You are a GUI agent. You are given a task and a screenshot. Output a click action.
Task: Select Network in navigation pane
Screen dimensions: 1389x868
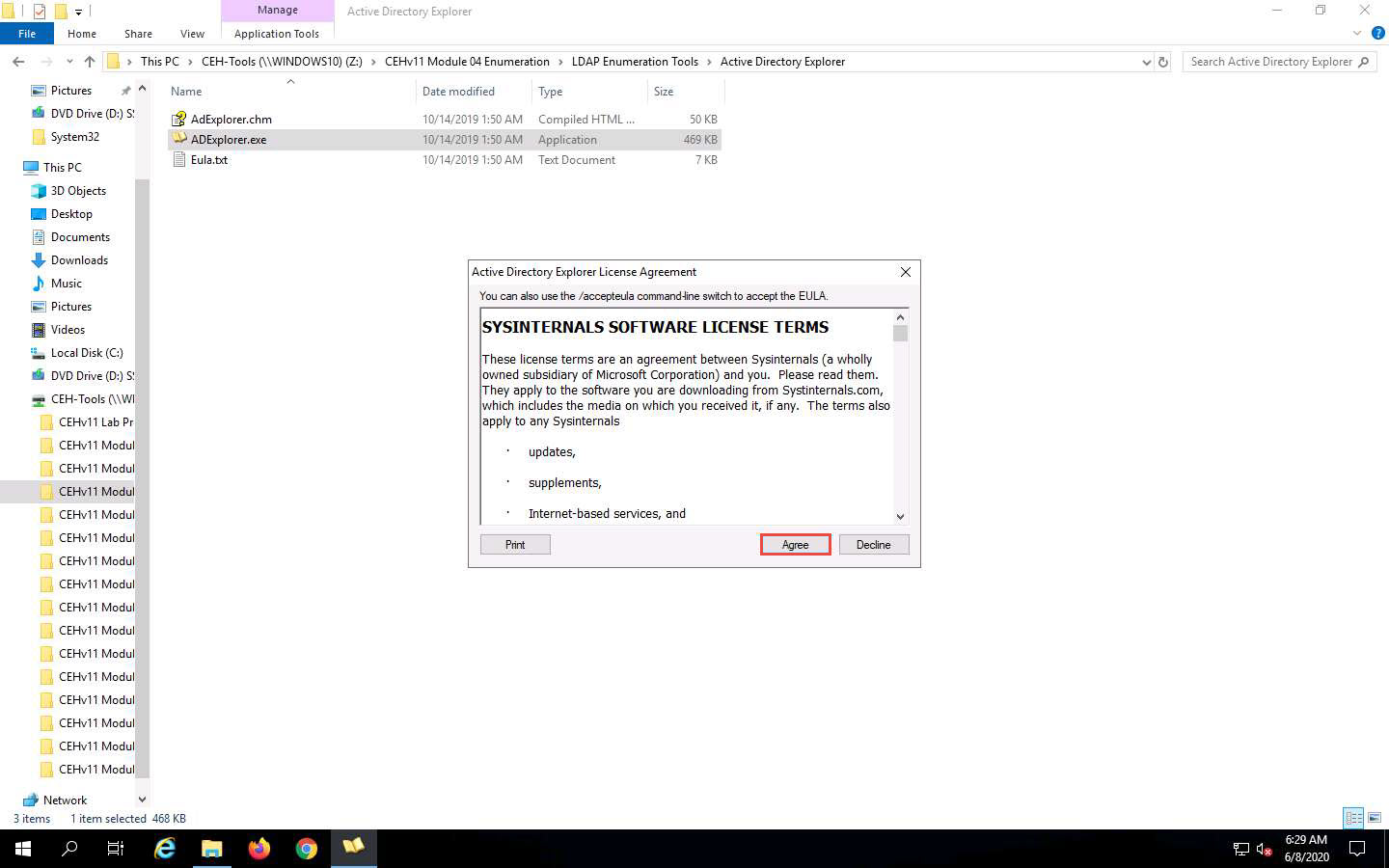click(65, 800)
